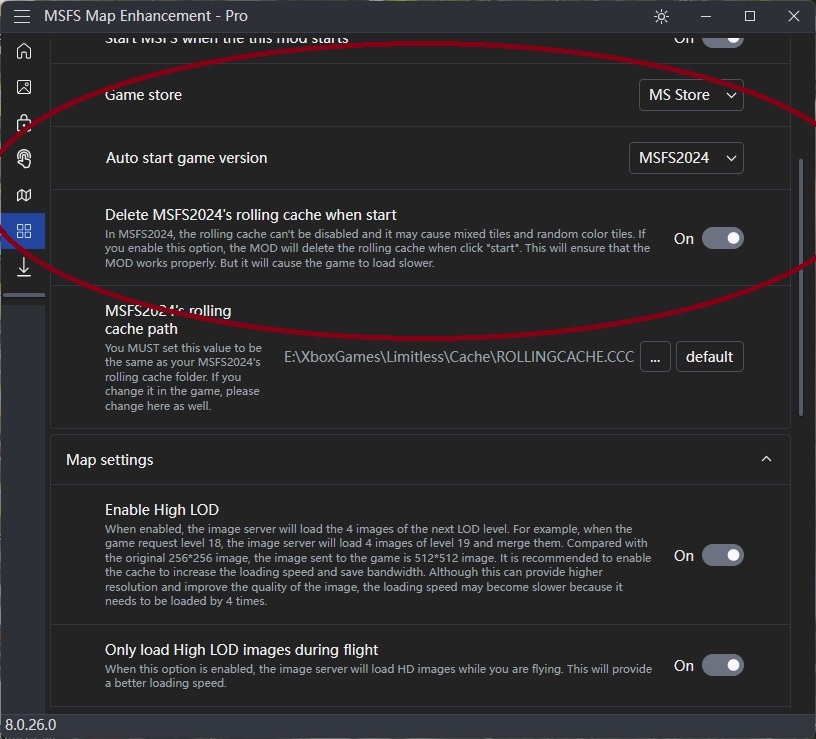Click version number 8.0.26.0 in status bar
Viewport: 816px width, 739px height.
31,724
